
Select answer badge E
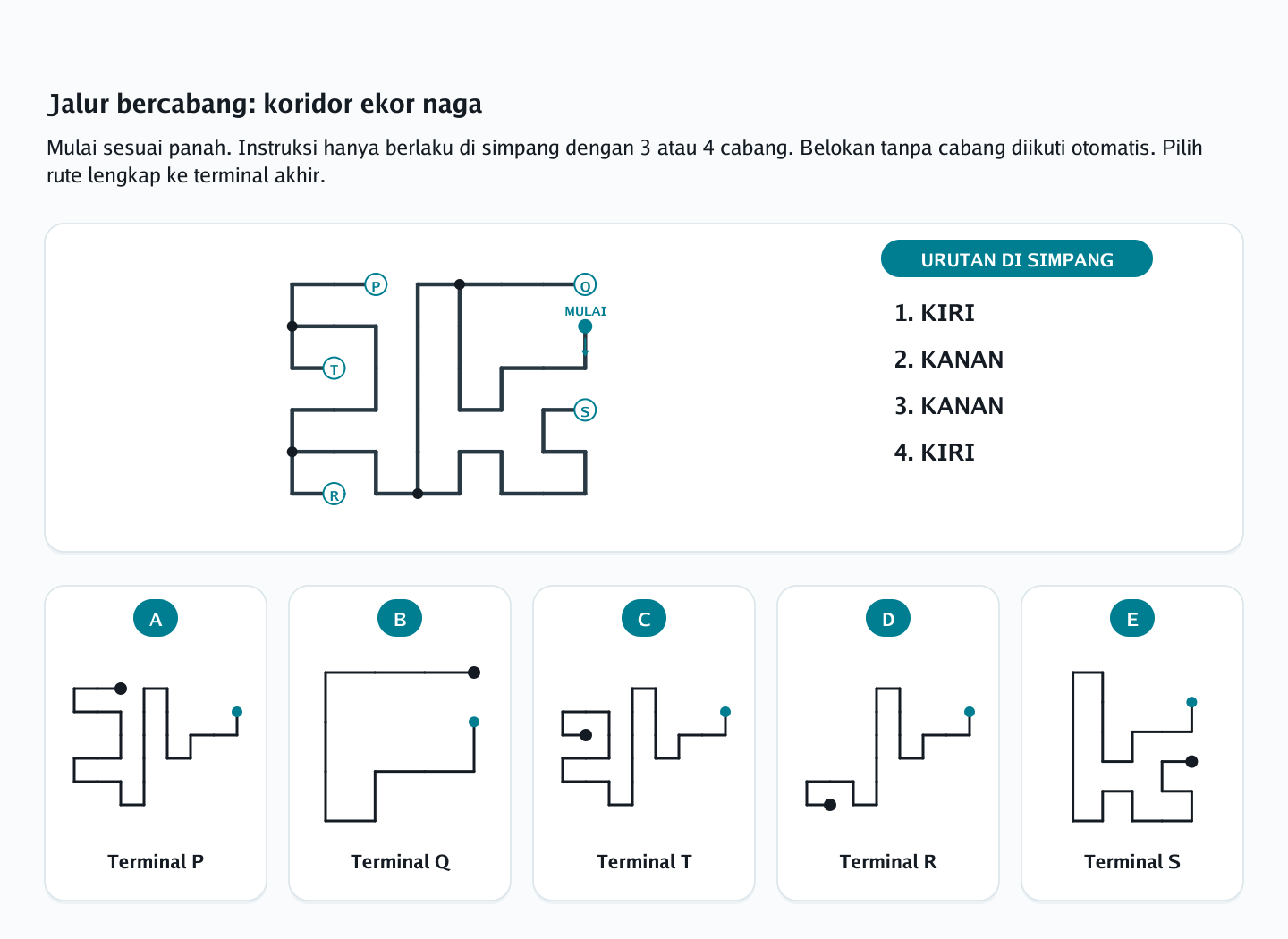click(1132, 618)
